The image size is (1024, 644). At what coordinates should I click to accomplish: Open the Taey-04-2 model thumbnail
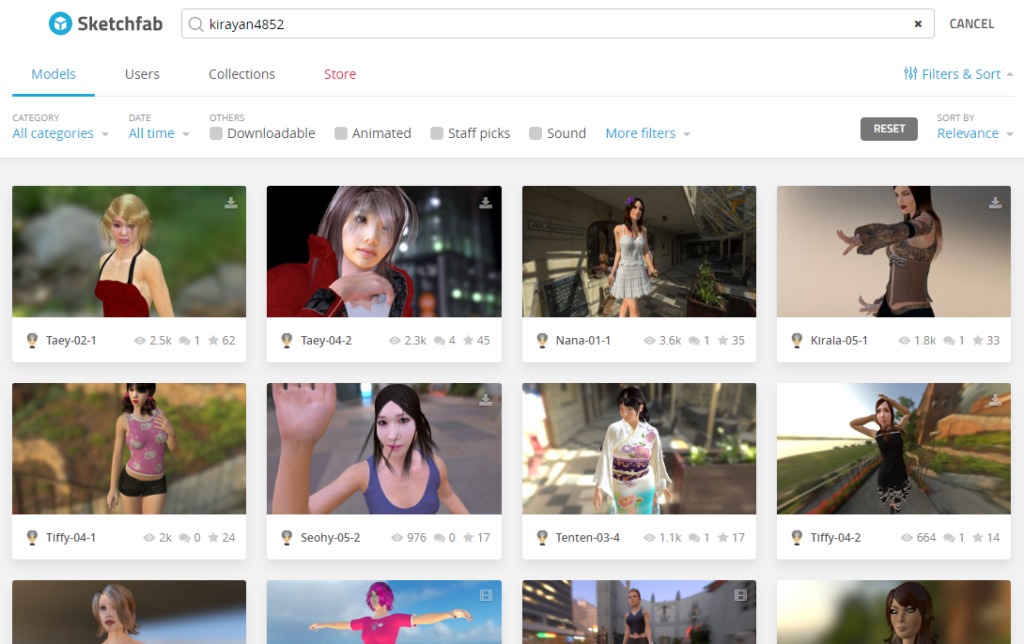point(384,251)
